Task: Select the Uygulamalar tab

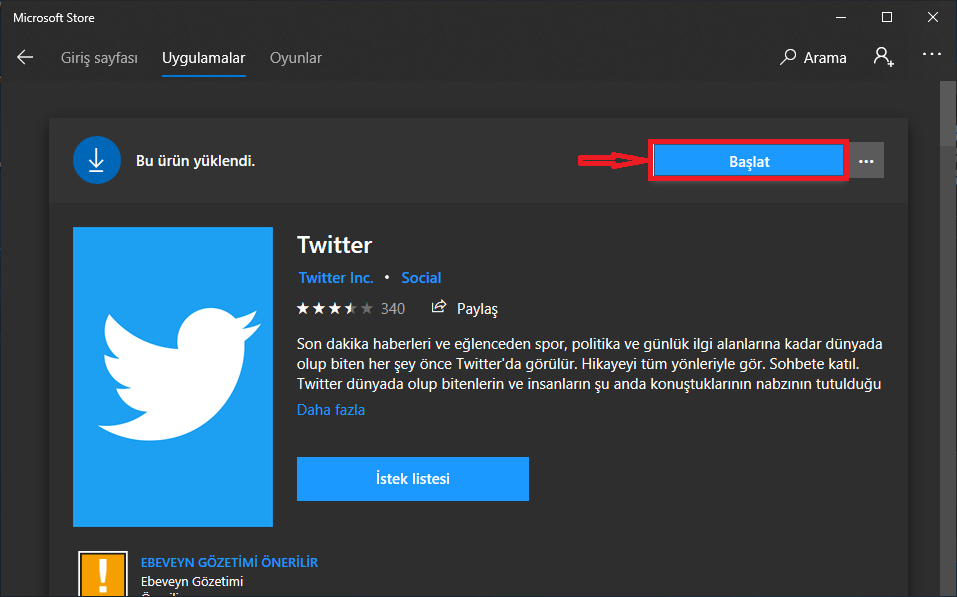Action: pos(203,58)
